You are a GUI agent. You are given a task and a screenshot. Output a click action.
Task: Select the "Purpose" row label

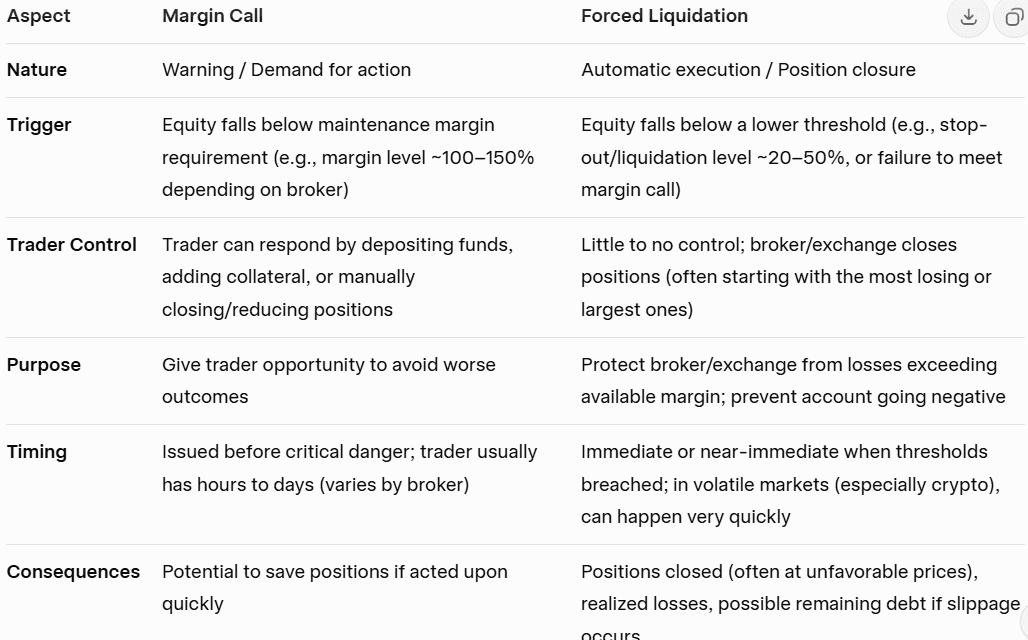(x=44, y=365)
